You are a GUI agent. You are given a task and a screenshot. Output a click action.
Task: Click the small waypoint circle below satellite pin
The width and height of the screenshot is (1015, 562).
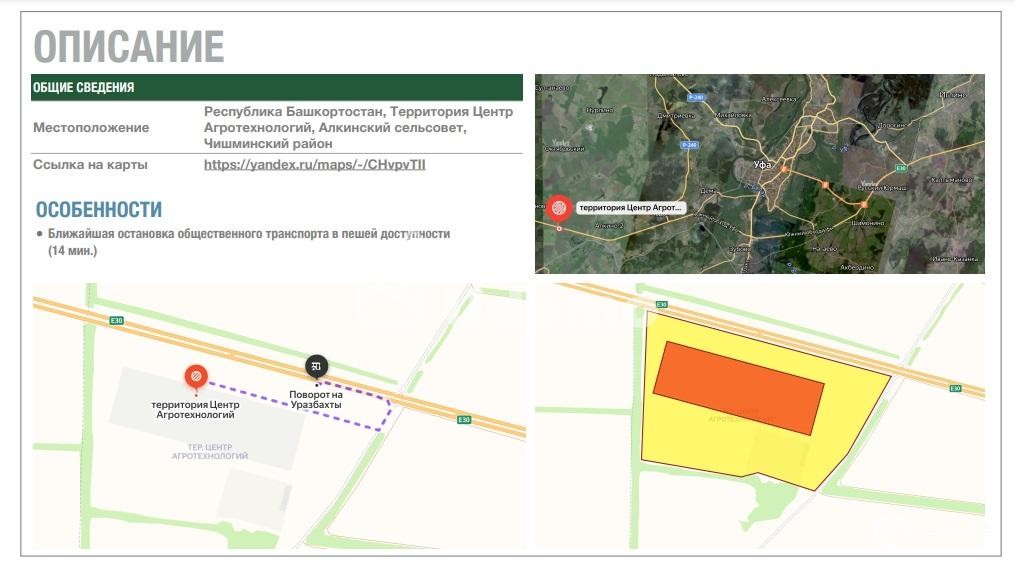point(559,228)
